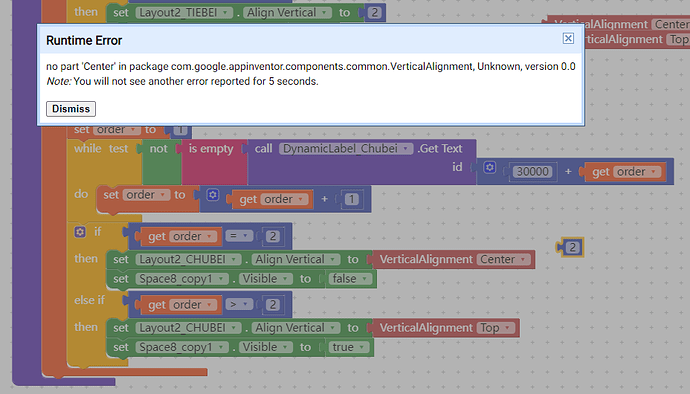Image resolution: width=690 pixels, height=394 pixels.
Task: Select the loose number 2 block
Action: pyautogui.click(x=571, y=247)
